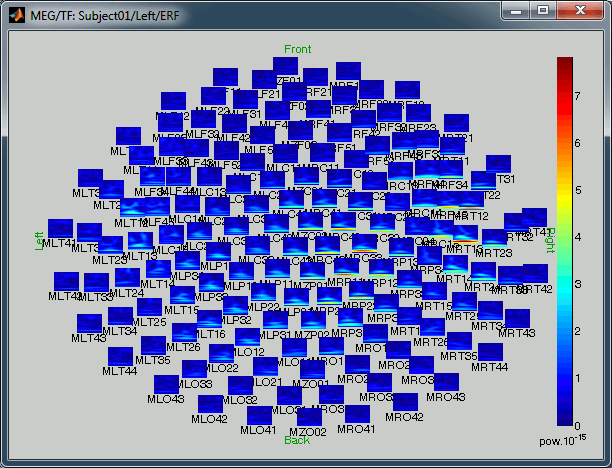The image size is (612, 468).
Task: Select the MRO42 sensor thumbnail
Action: [403, 403]
